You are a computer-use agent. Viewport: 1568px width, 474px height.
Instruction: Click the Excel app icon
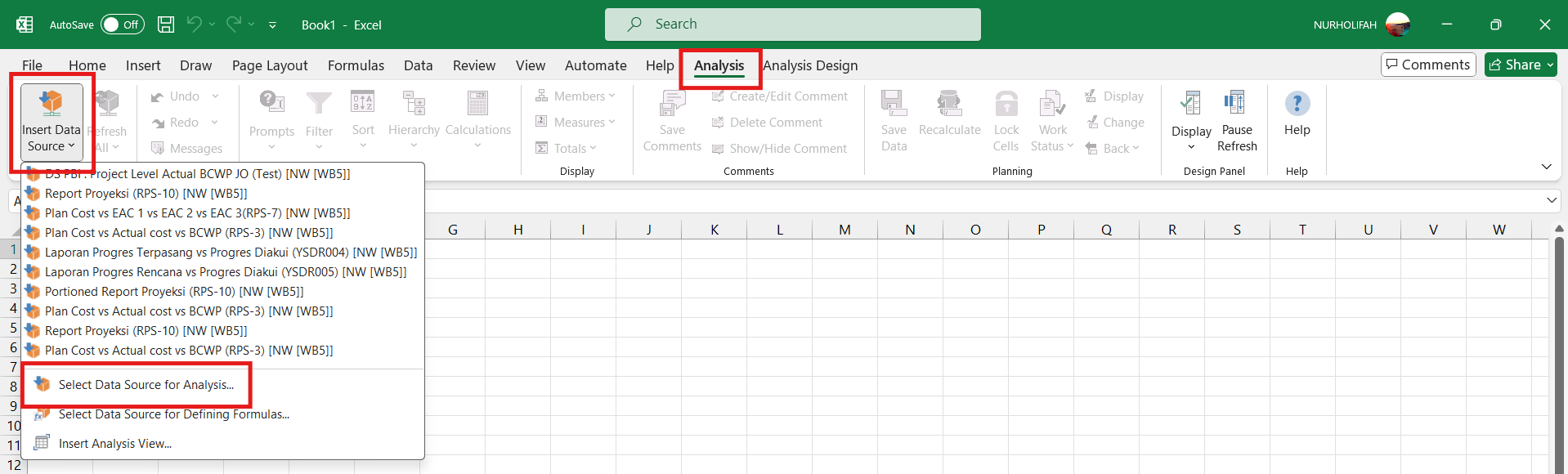pyautogui.click(x=25, y=25)
